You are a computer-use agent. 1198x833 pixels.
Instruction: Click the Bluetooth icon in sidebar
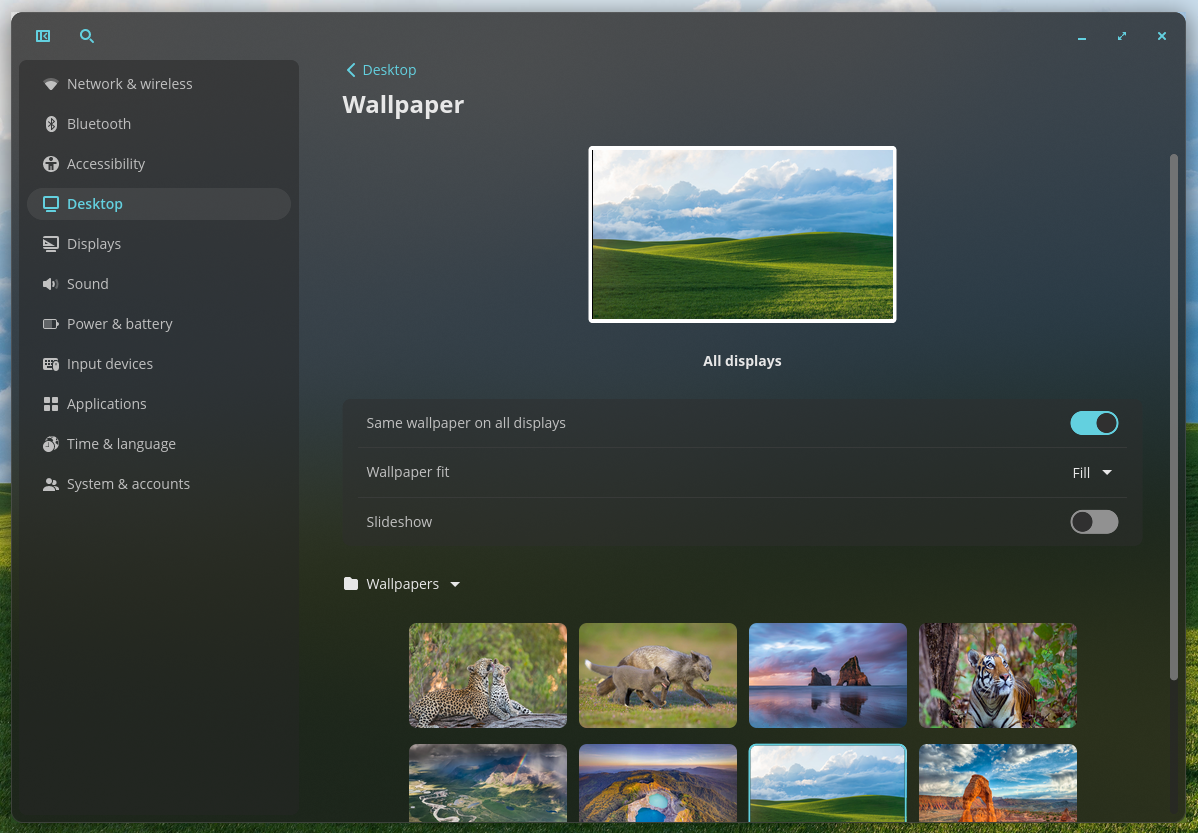51,124
